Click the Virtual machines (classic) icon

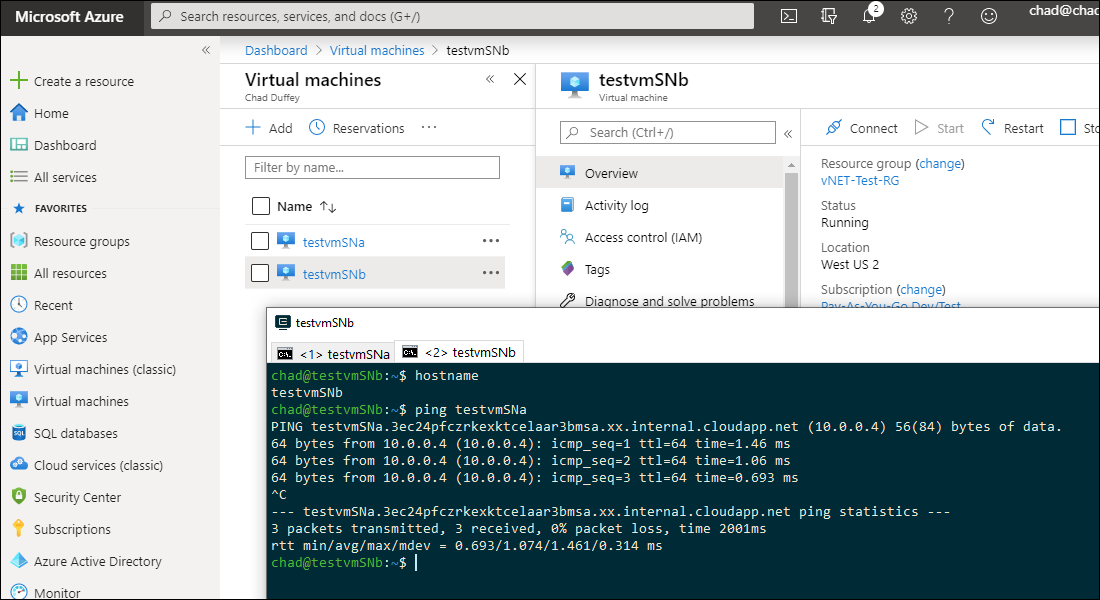19,368
